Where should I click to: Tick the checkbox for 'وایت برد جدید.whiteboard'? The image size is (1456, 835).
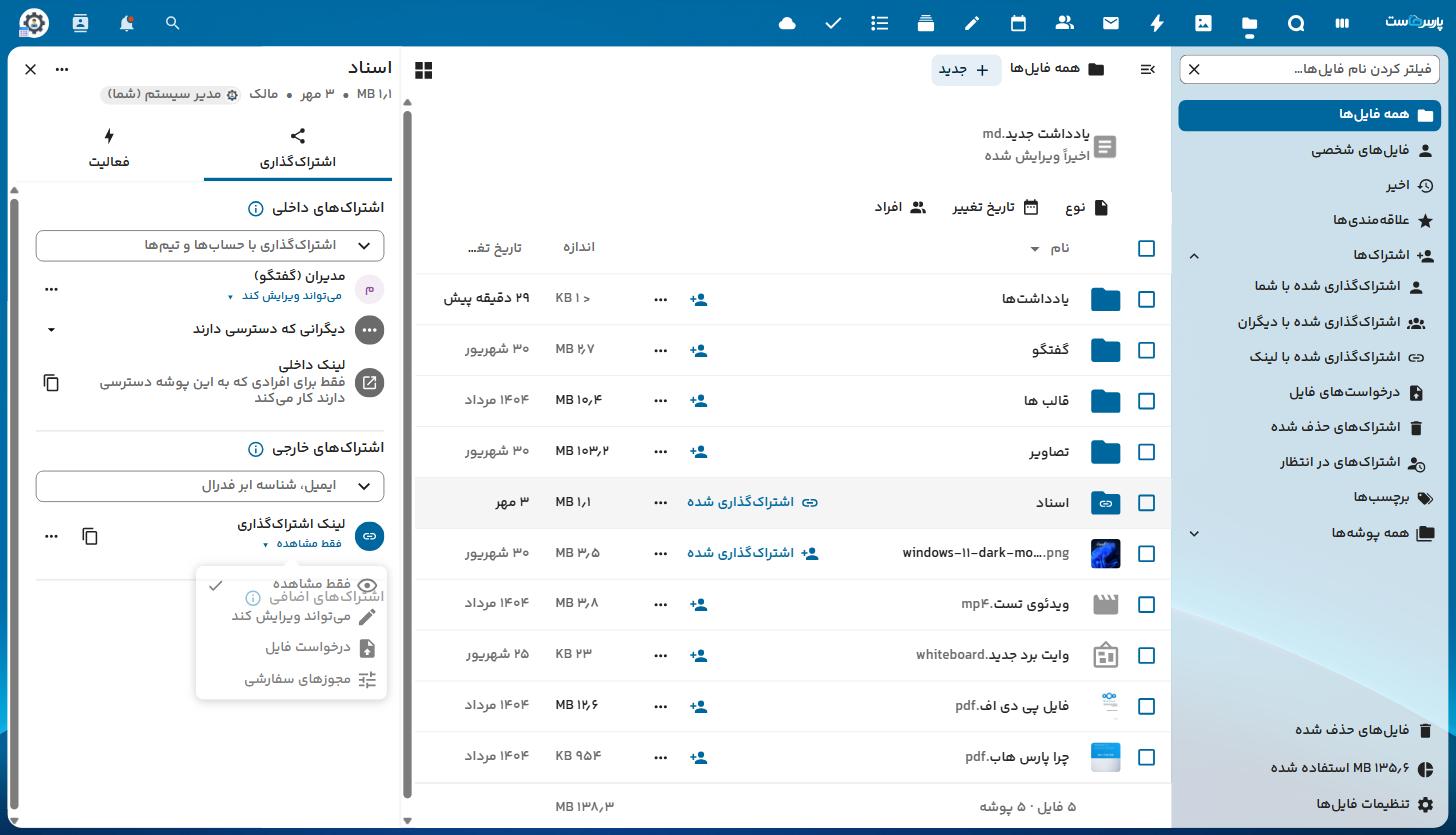click(x=1146, y=655)
